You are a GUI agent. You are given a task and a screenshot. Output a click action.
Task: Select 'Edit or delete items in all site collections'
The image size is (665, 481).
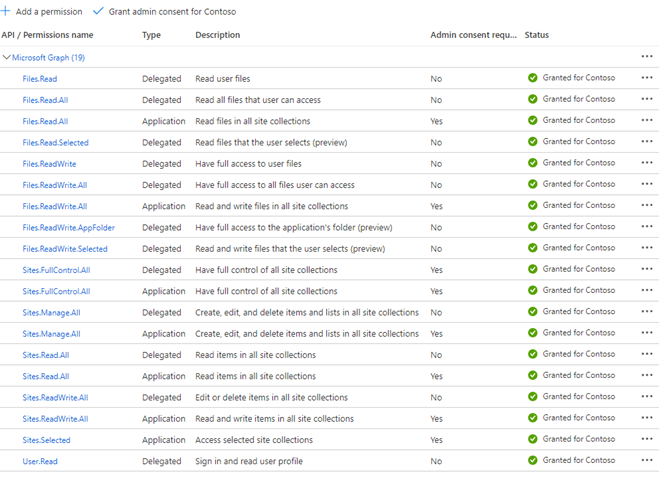point(271,398)
